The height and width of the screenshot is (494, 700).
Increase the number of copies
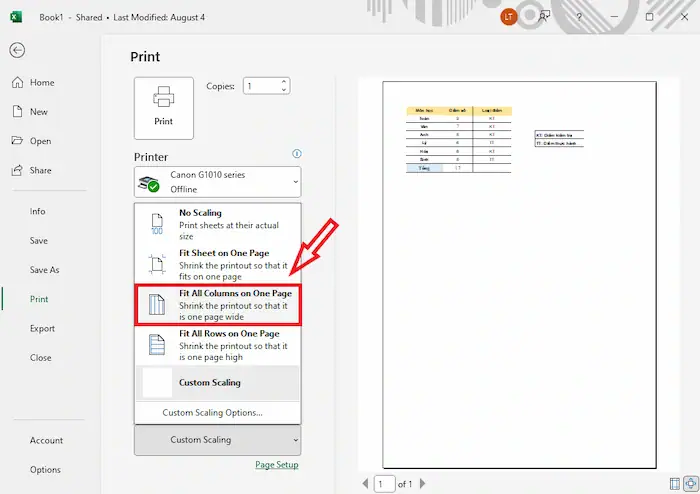[x=285, y=82]
